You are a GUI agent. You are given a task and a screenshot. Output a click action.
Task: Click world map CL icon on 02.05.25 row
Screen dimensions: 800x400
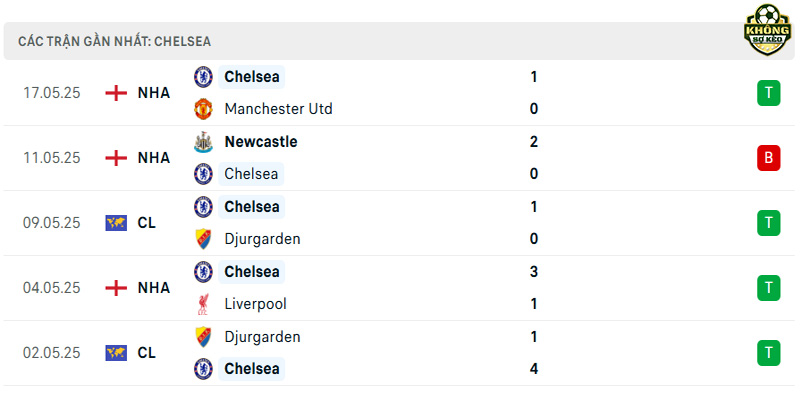(x=116, y=353)
